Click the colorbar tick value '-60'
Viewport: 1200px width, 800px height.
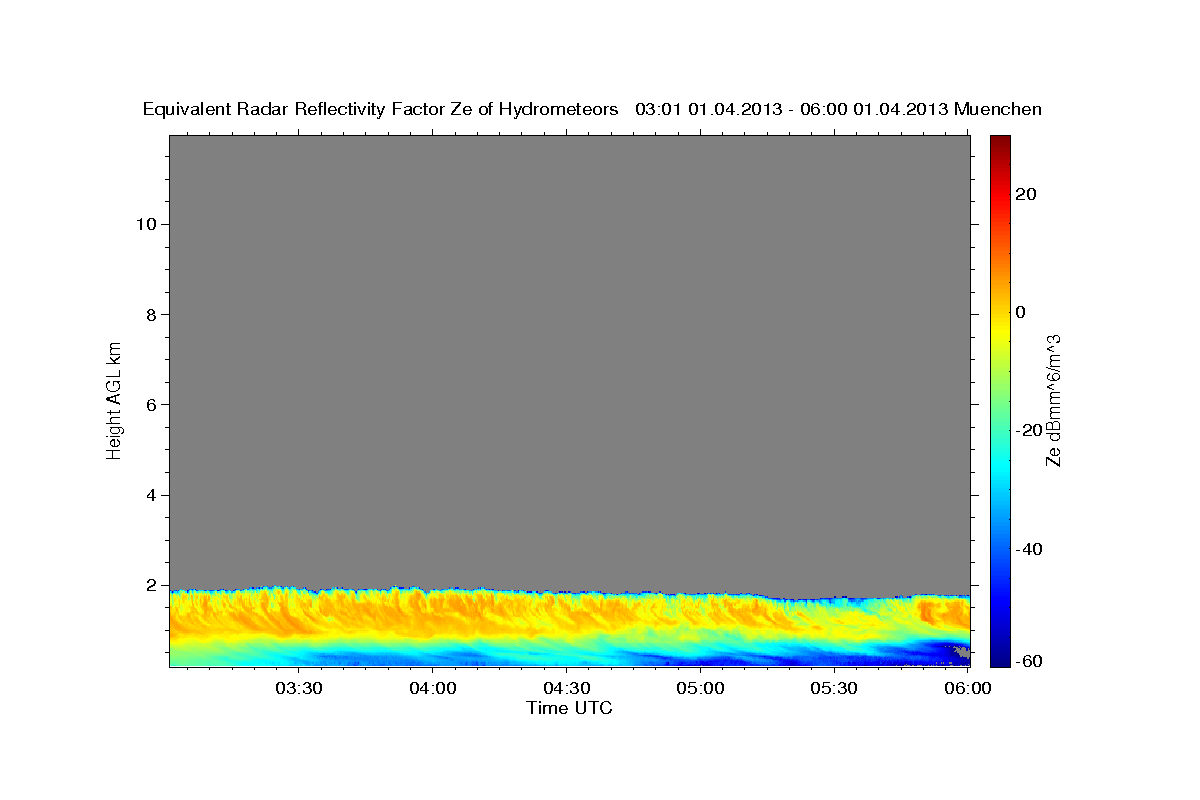tap(1027, 661)
